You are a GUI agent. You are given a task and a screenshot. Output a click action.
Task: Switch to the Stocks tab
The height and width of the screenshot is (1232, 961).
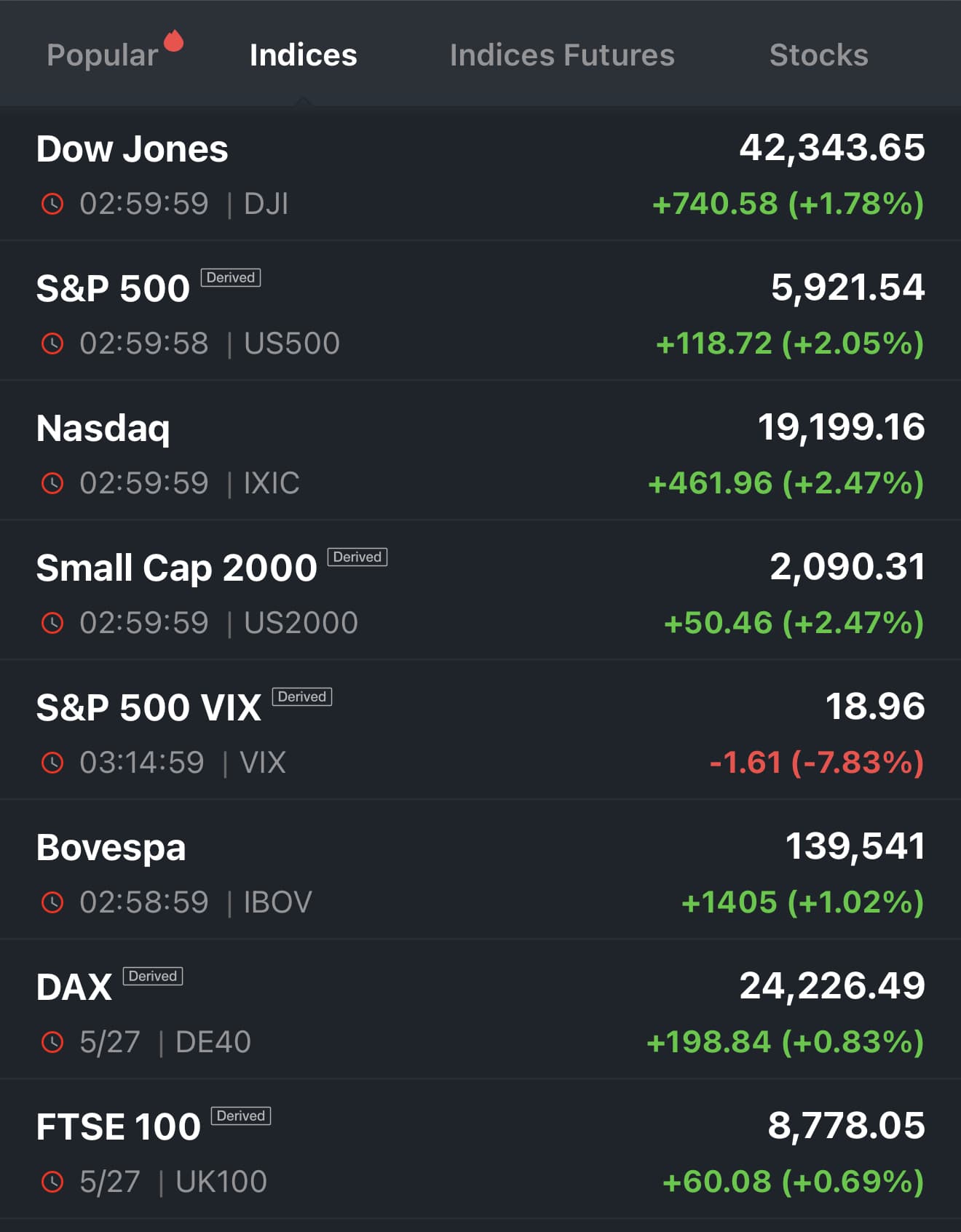pyautogui.click(x=818, y=55)
